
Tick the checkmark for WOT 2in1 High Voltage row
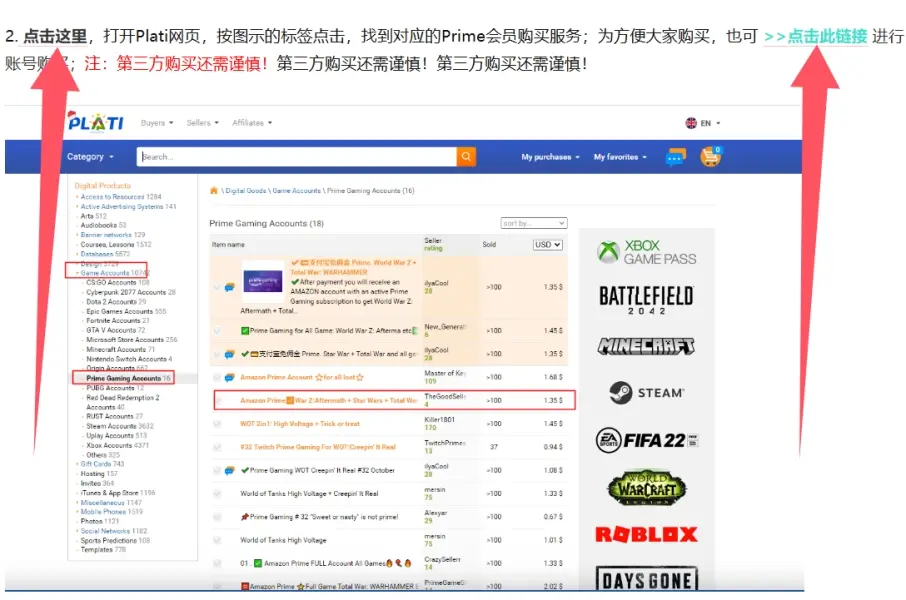pos(217,424)
